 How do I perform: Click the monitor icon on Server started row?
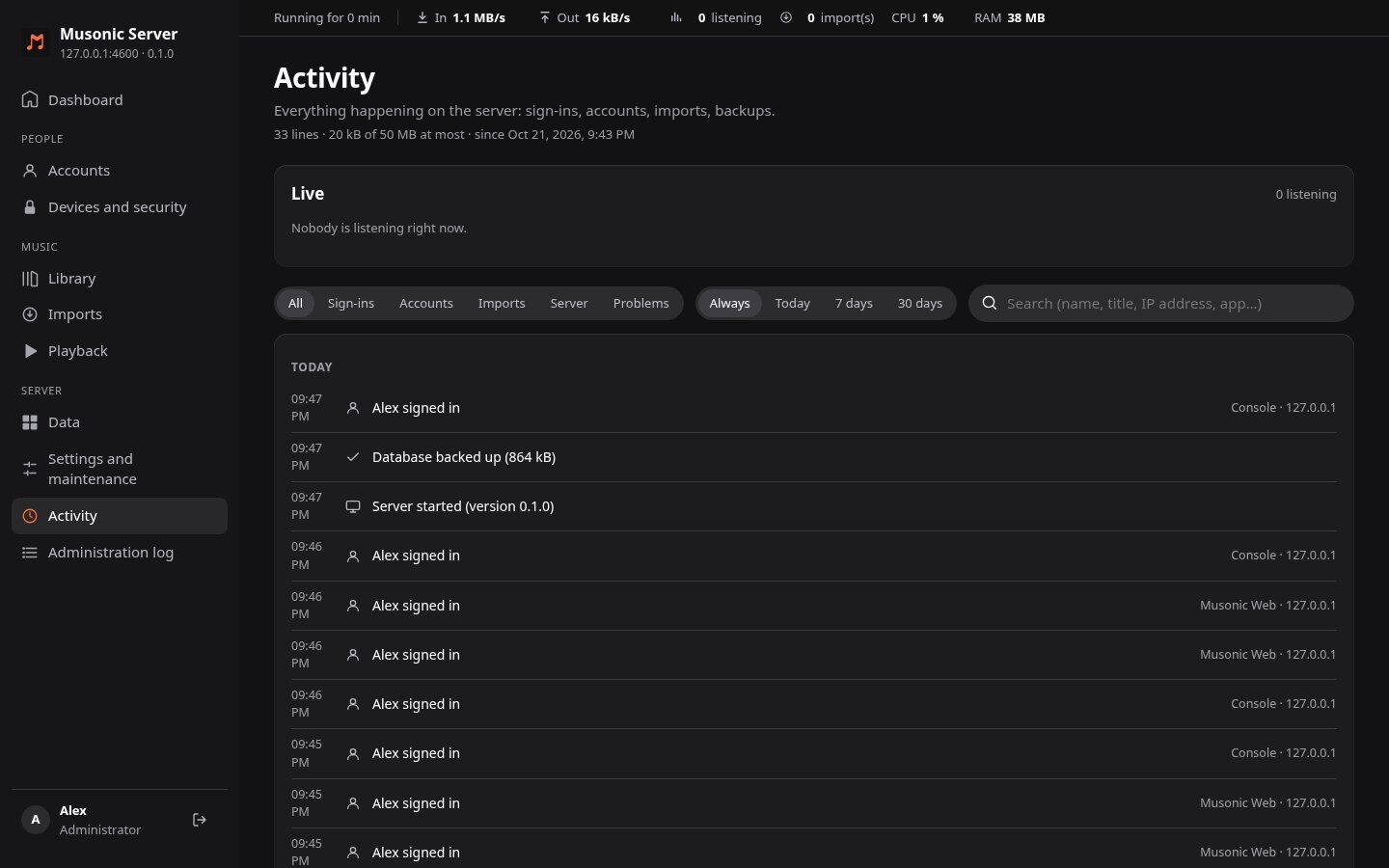pos(353,506)
